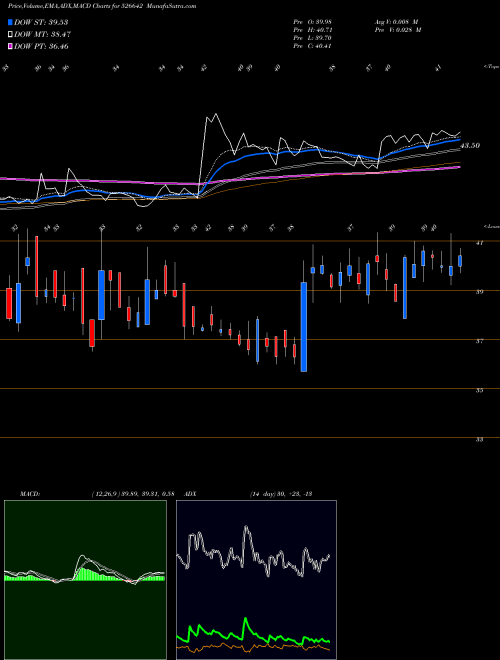Image resolution: width=500 pixels, height=660 pixels.
Task: Click the 33 price axis label
Action: point(480,439)
